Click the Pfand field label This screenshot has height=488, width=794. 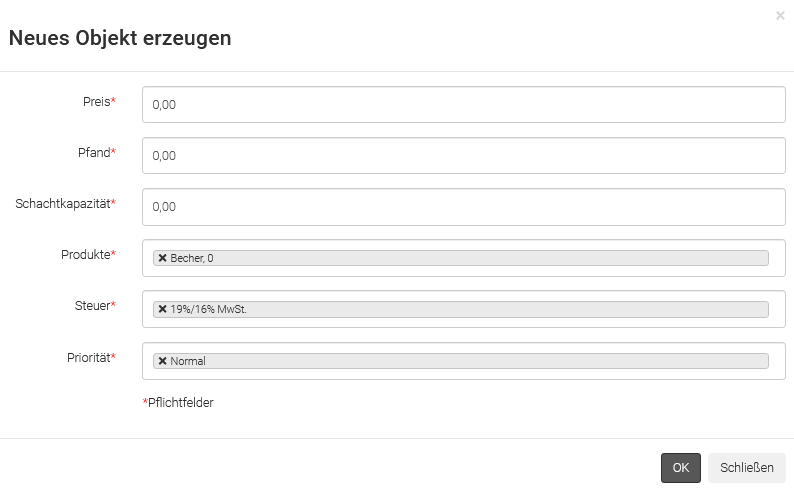[x=95, y=153]
